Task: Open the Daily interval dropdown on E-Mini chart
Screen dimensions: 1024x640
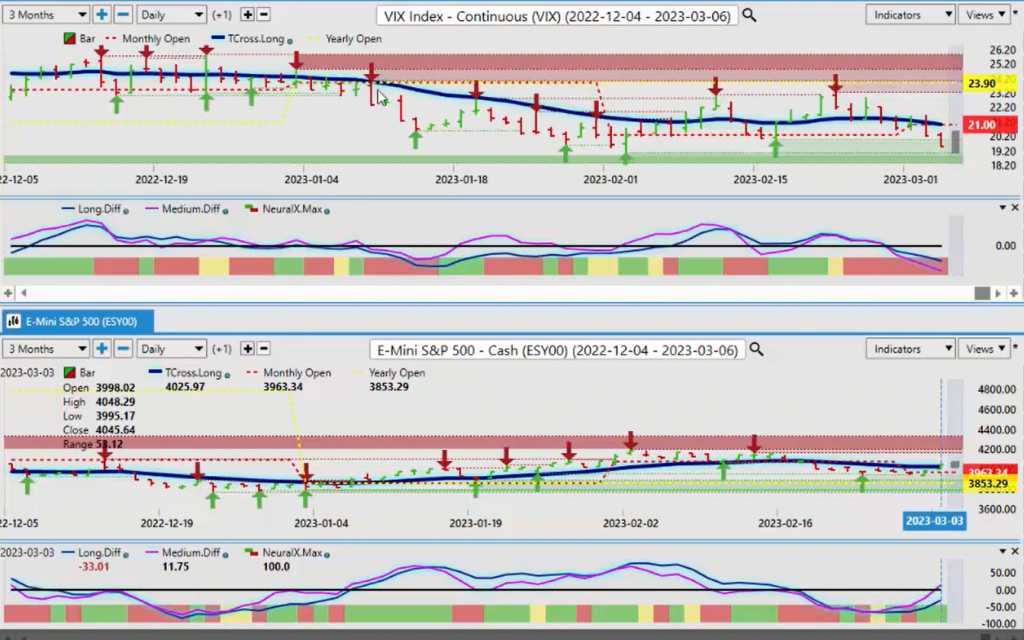Action: pos(172,349)
